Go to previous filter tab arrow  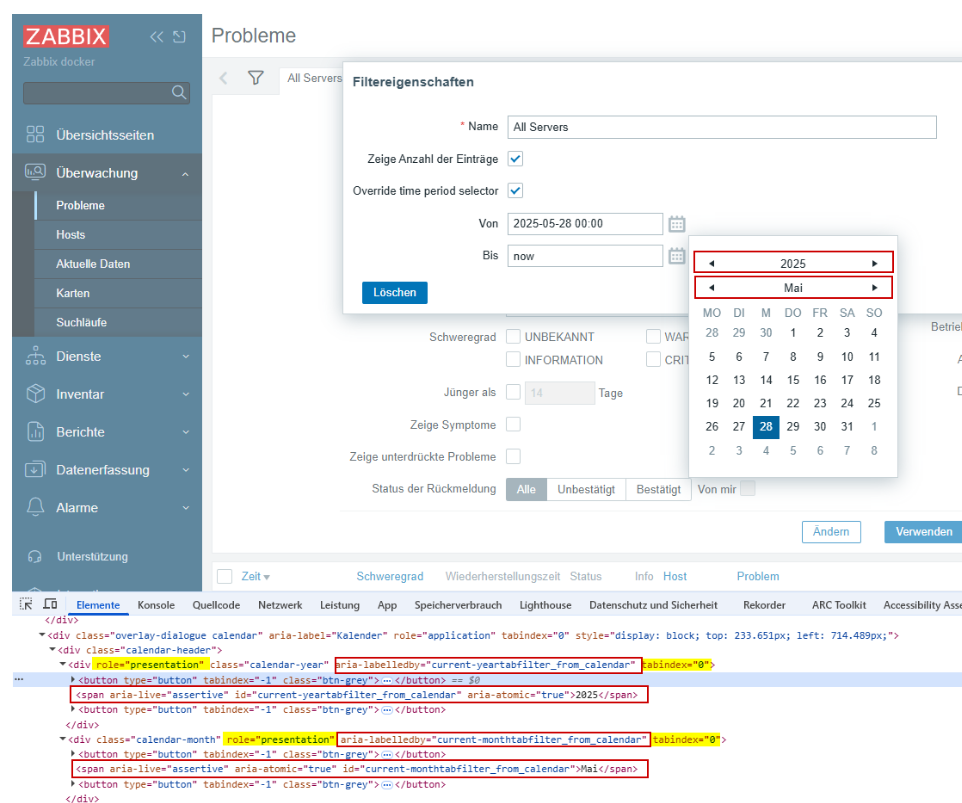tap(223, 78)
